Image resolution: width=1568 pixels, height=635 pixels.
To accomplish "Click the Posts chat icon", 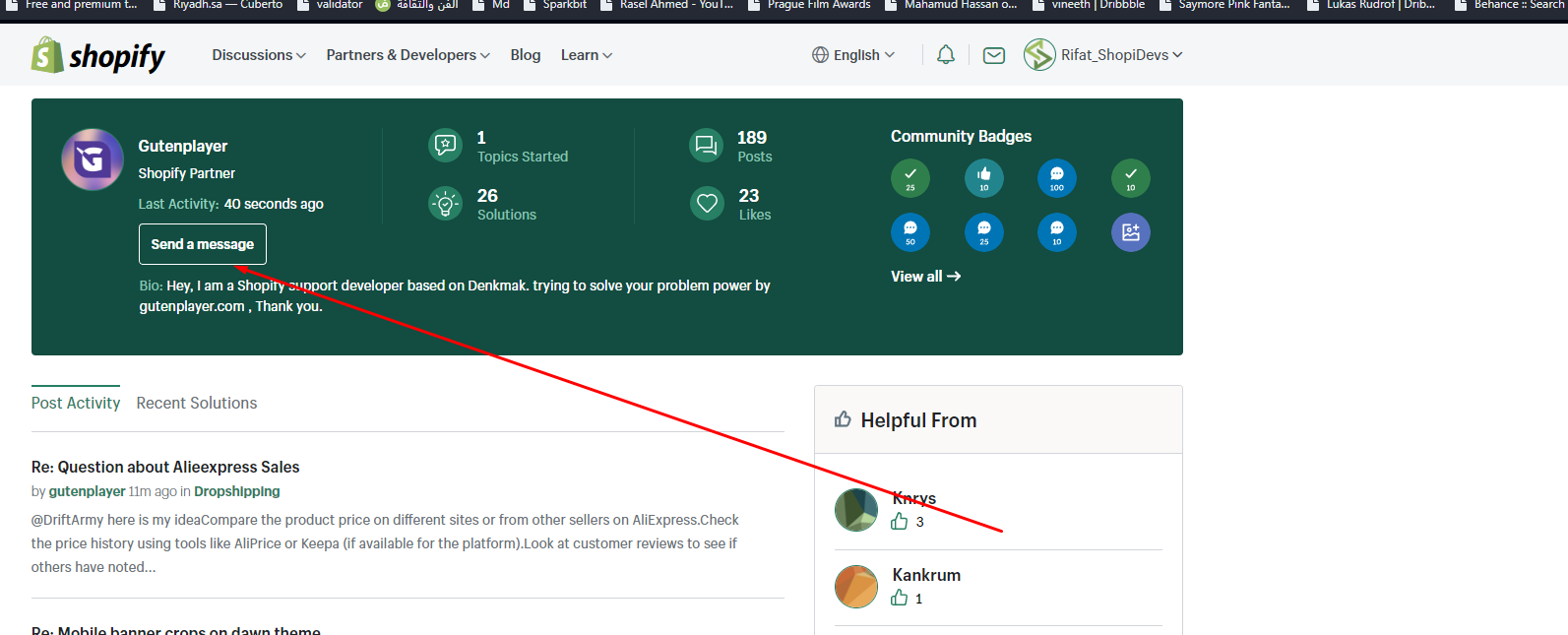I will pos(707,146).
